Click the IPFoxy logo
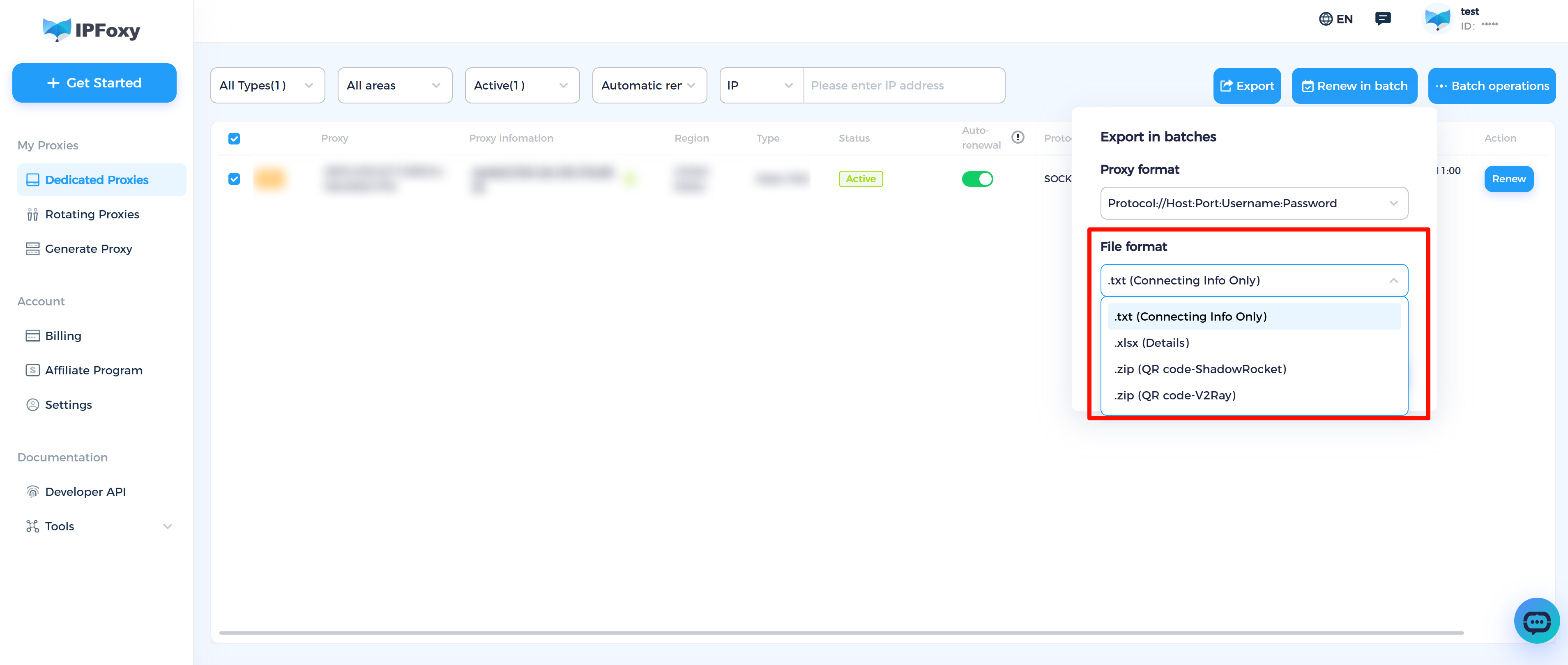Viewport: 1568px width, 665px height. point(91,30)
